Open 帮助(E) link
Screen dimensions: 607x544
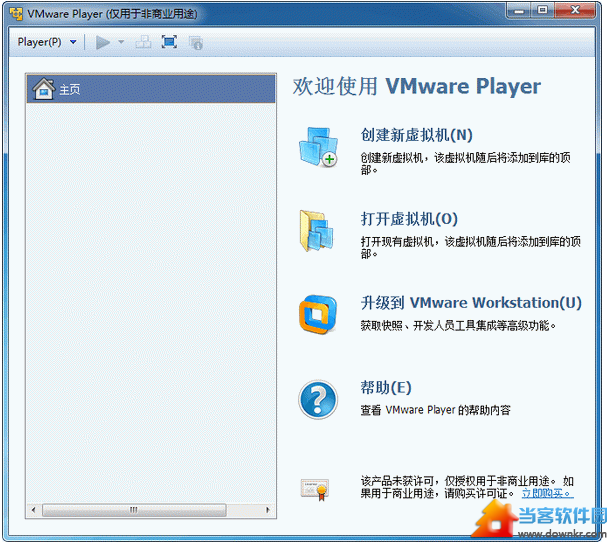[386, 387]
